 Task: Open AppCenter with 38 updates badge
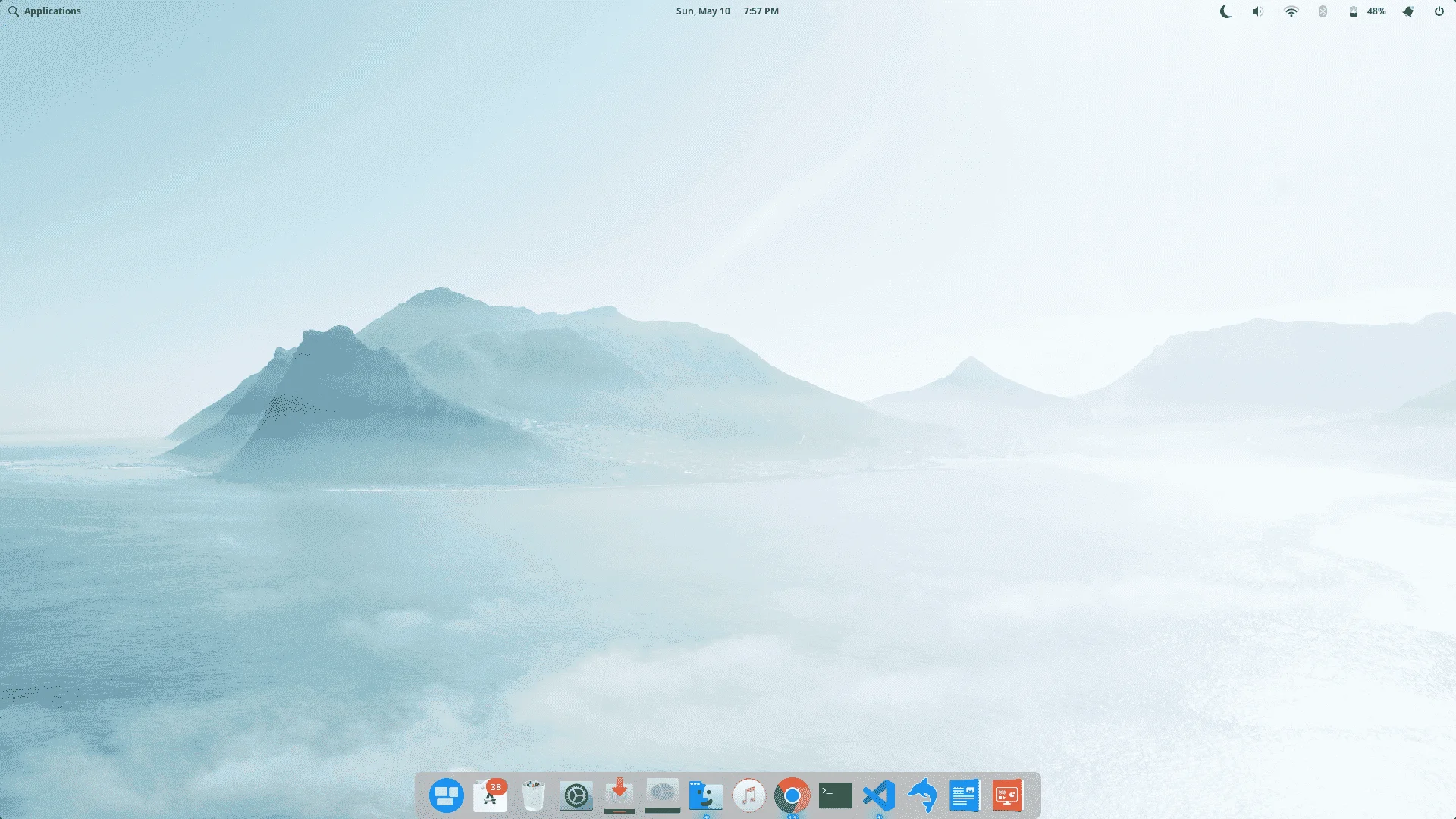pyautogui.click(x=490, y=795)
